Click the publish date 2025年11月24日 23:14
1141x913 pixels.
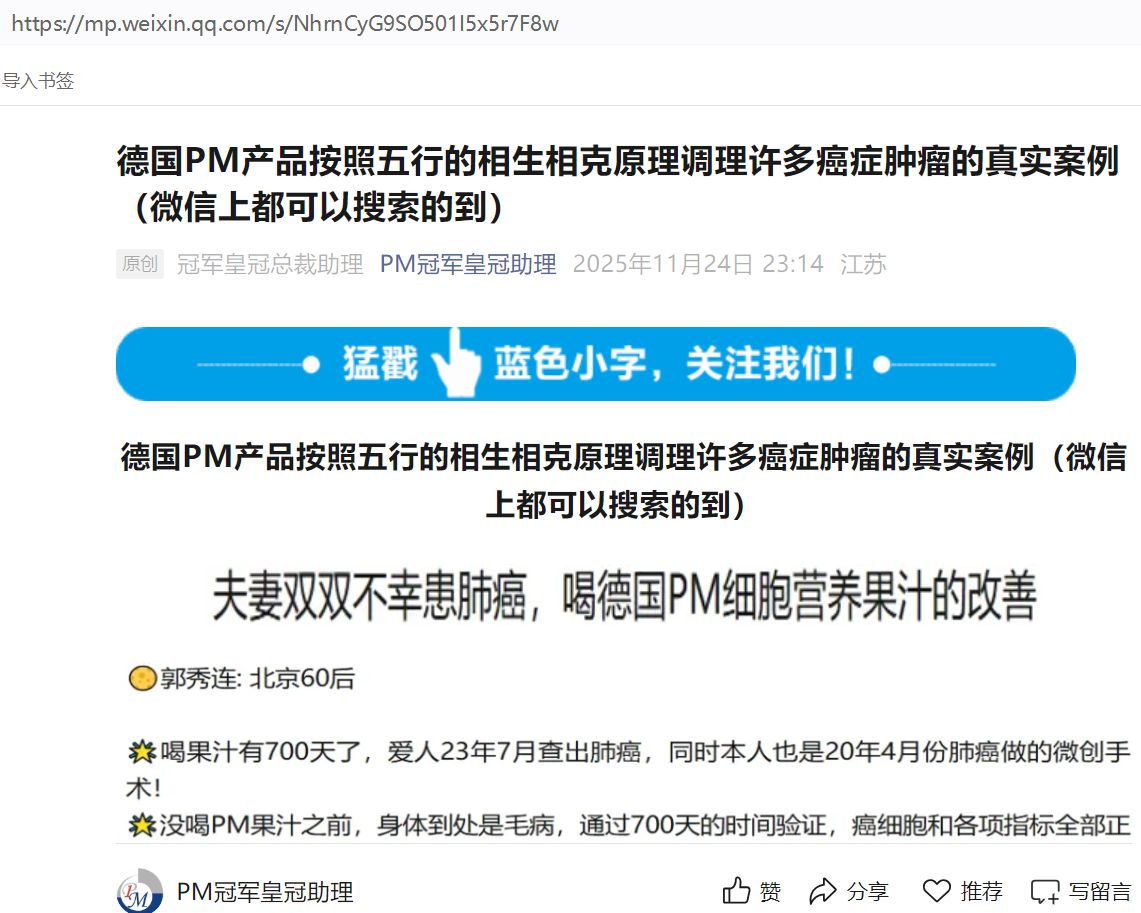coord(698,264)
